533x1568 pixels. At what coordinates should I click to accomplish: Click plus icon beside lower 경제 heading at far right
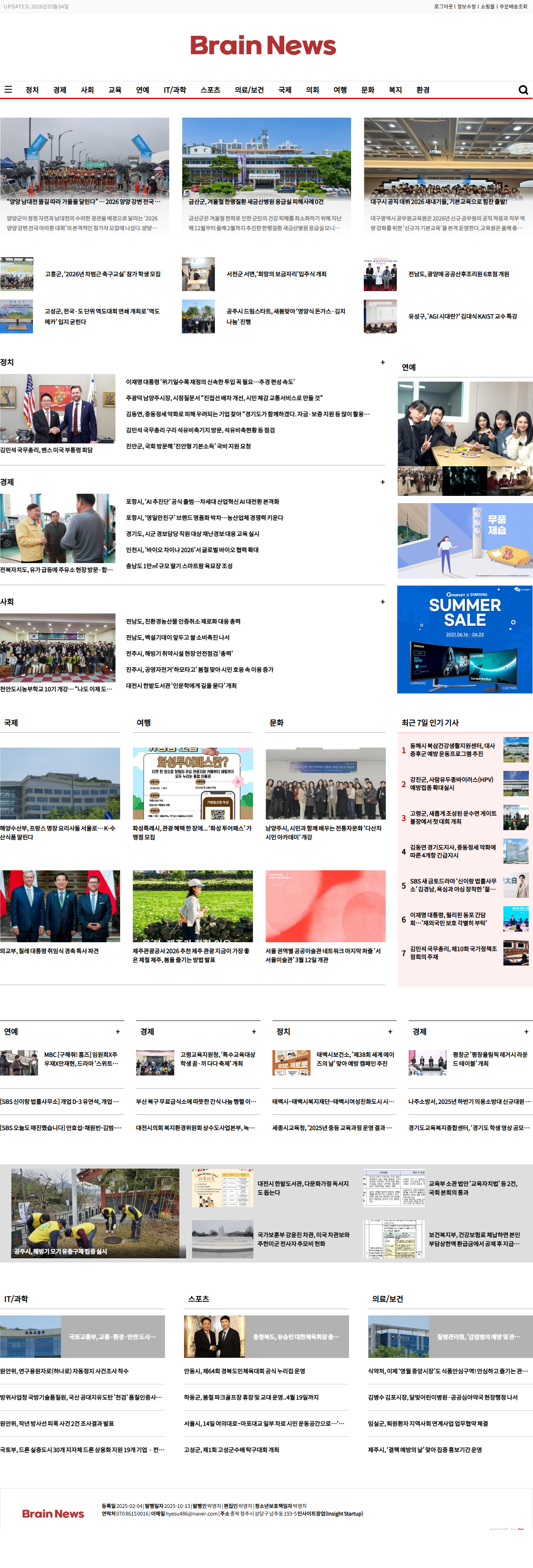tap(526, 1032)
